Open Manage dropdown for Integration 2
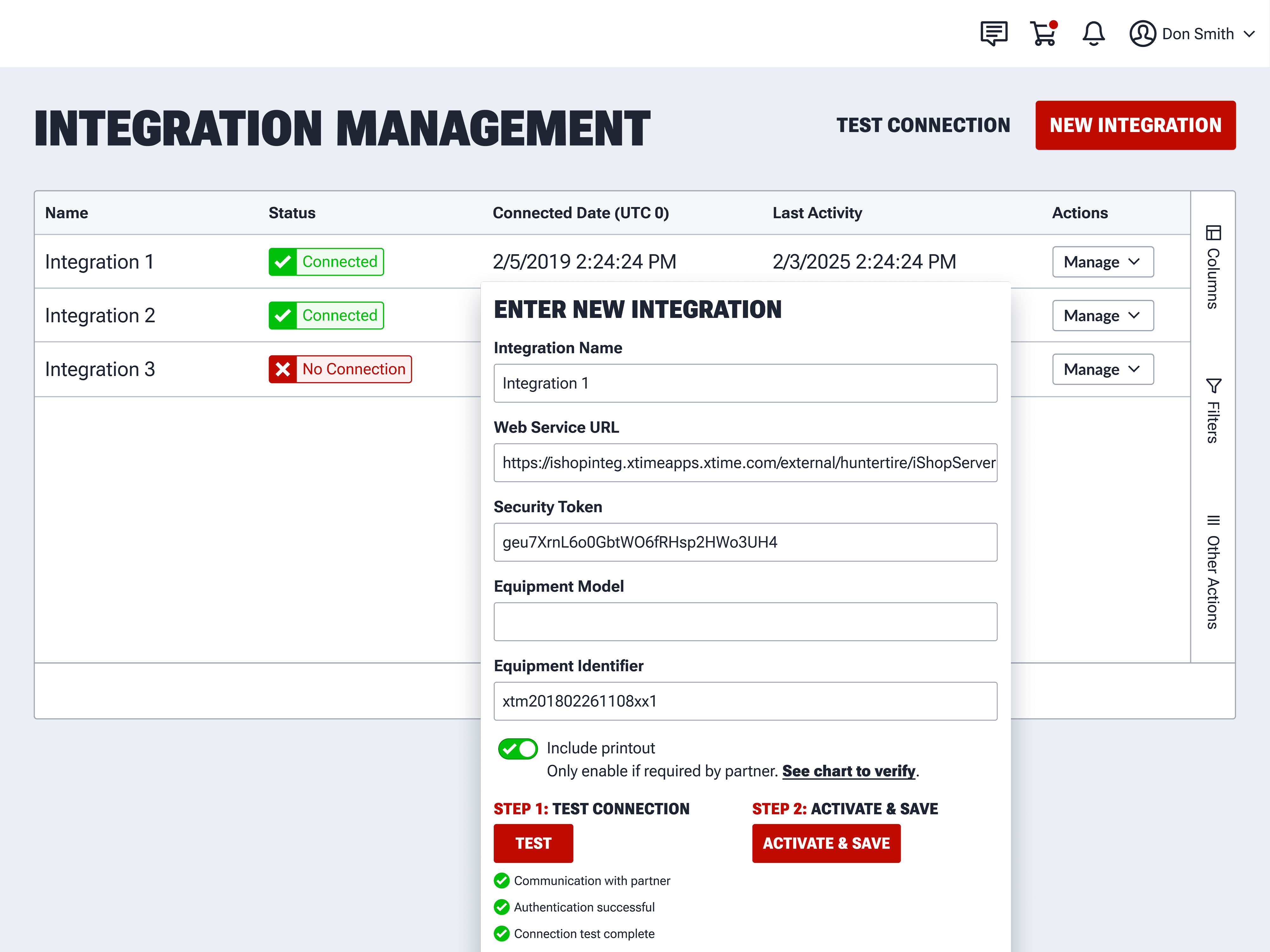Viewport: 1270px width, 952px height. tap(1102, 316)
